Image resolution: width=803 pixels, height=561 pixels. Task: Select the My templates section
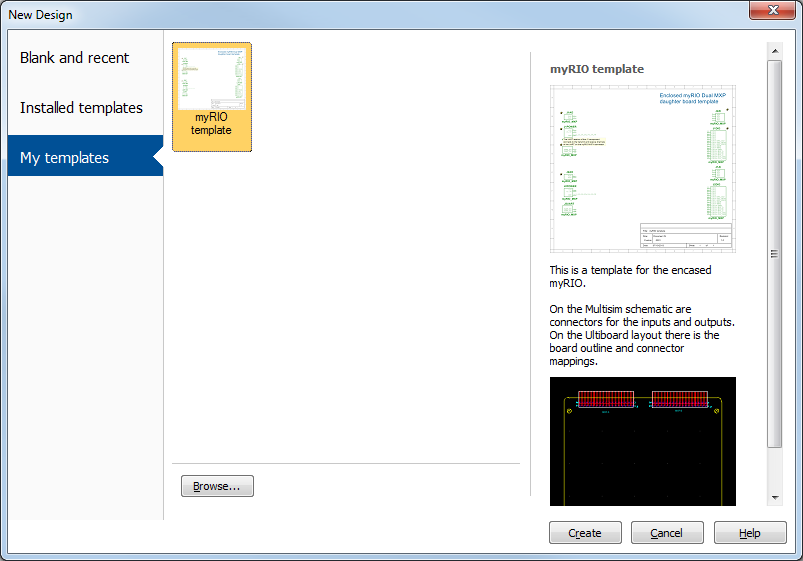pyautogui.click(x=85, y=156)
